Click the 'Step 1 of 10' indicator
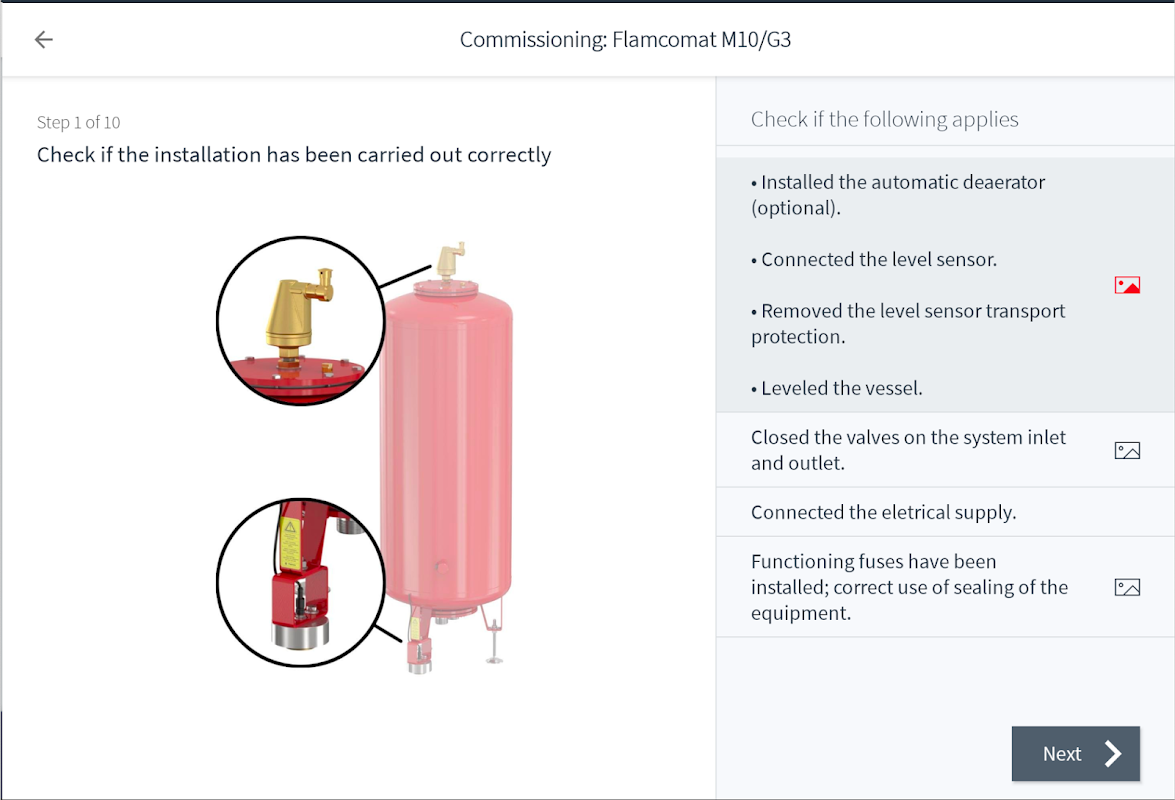 [x=78, y=123]
